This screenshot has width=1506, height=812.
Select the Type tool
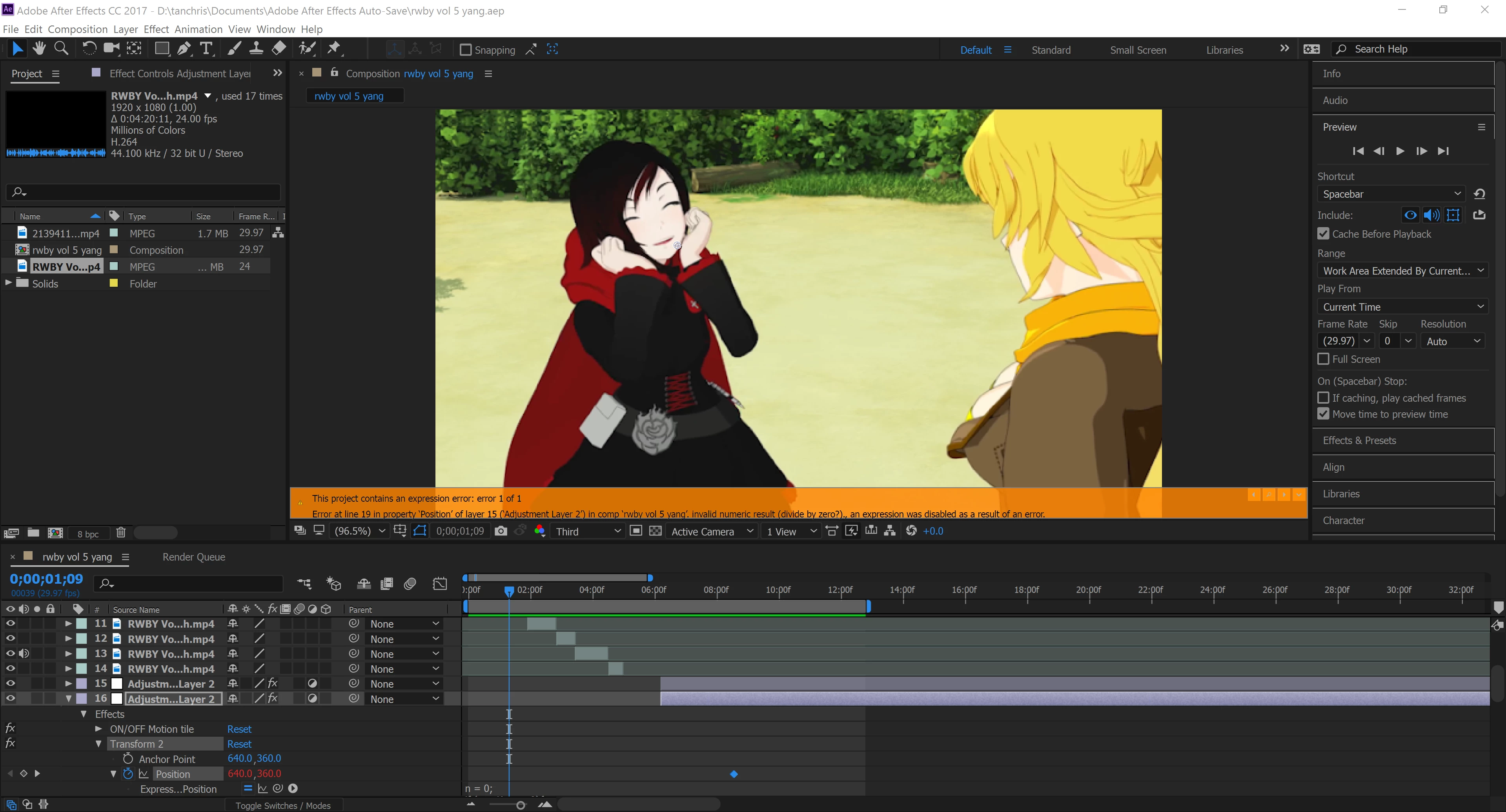tap(206, 49)
